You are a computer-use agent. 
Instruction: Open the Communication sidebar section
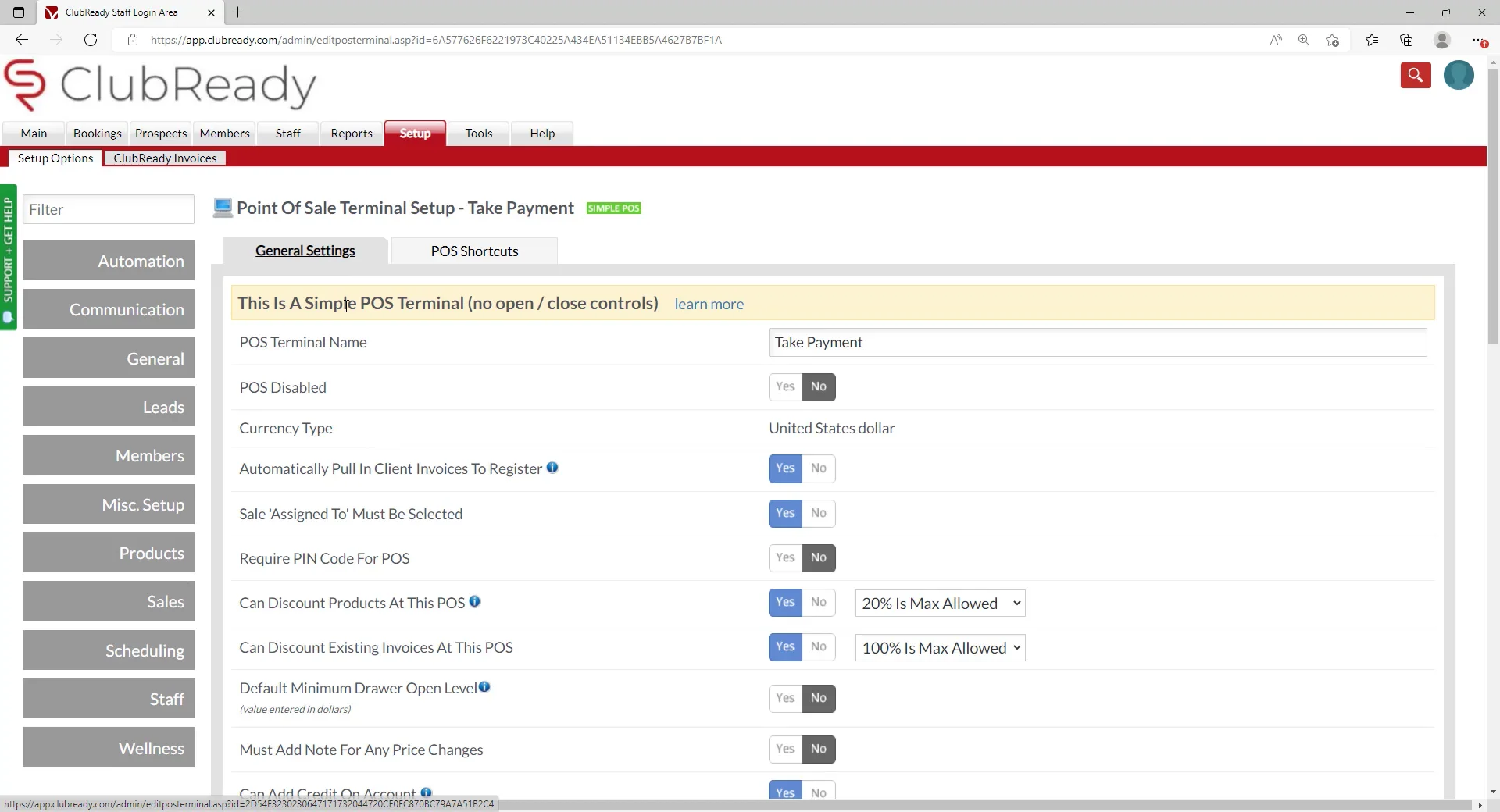tap(109, 309)
